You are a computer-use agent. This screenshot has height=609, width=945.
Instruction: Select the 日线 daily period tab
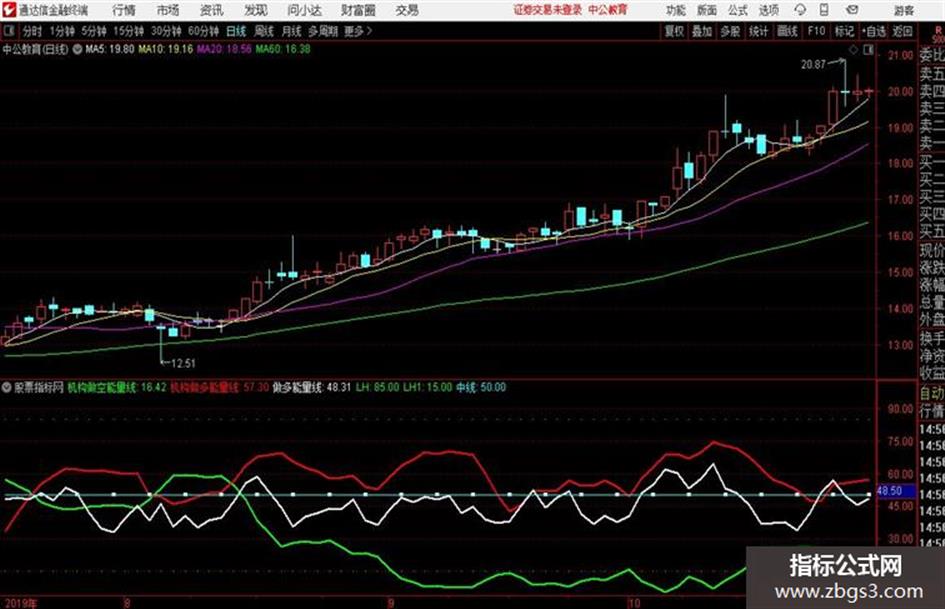(236, 31)
